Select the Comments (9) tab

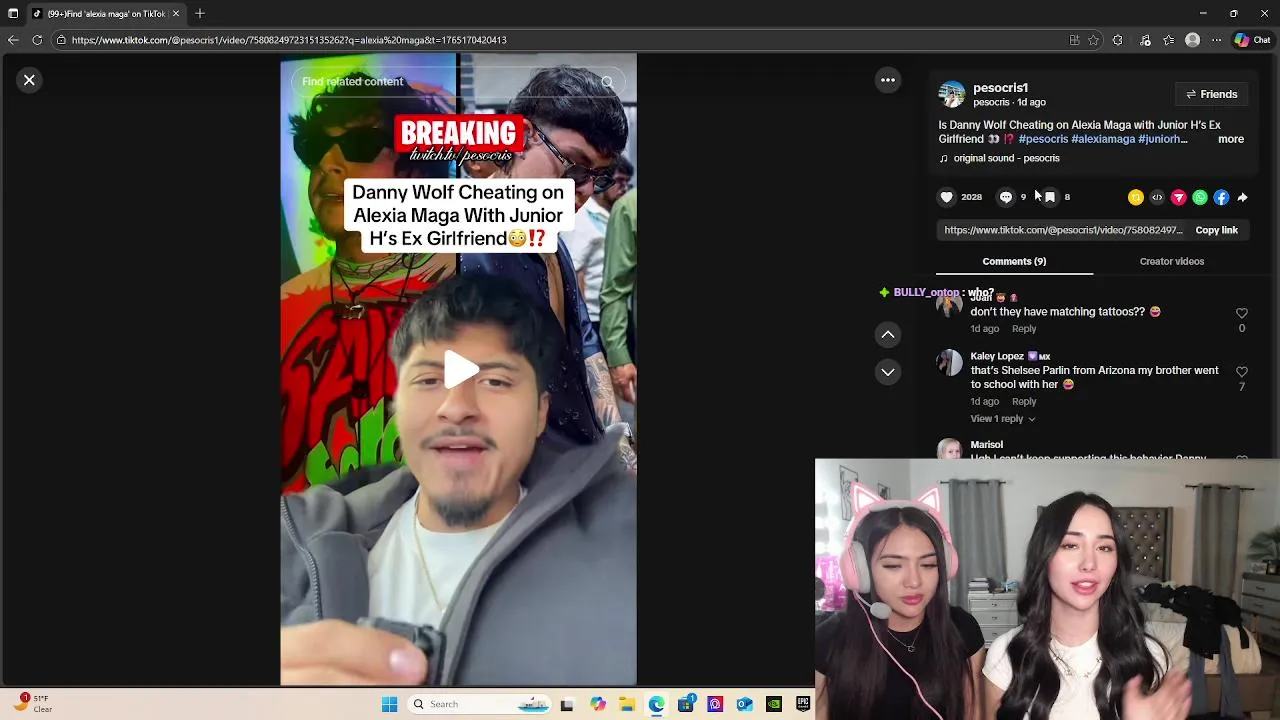[x=1014, y=261]
